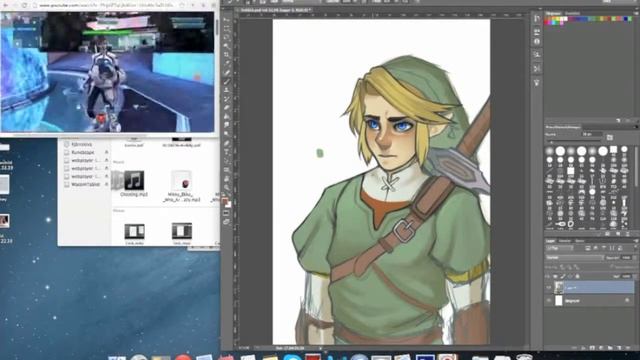Toggle pixel layer filter in Layers panel
Viewport: 640px width, 360px height.
587,248
